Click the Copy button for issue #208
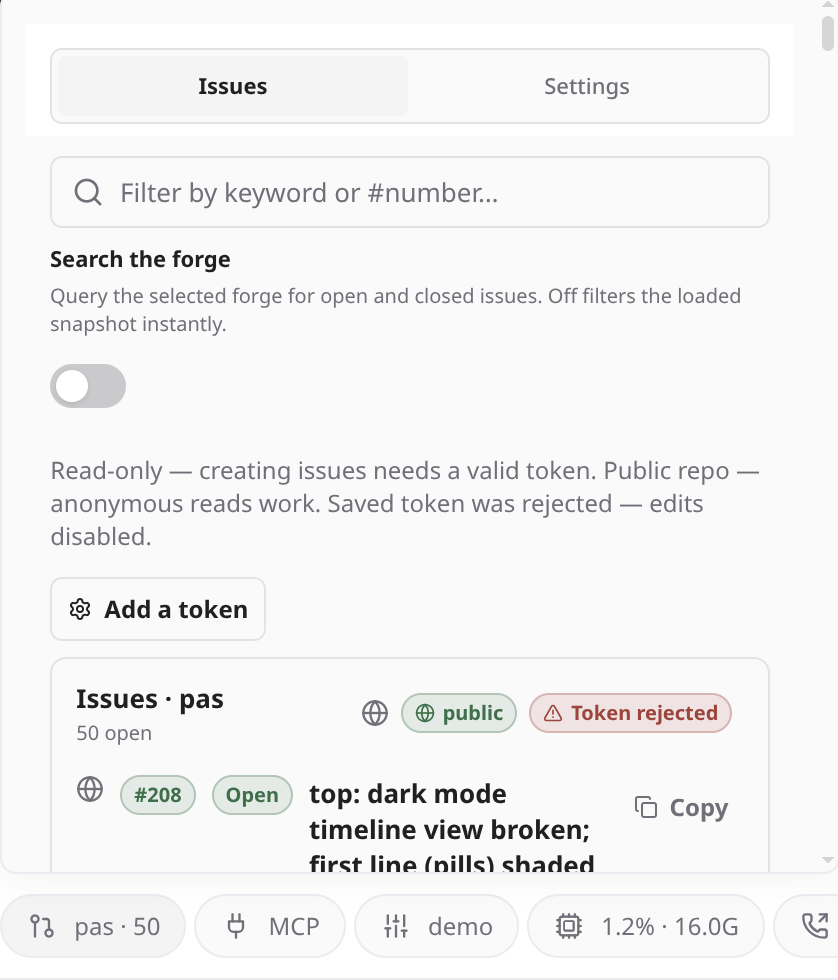 tap(681, 808)
